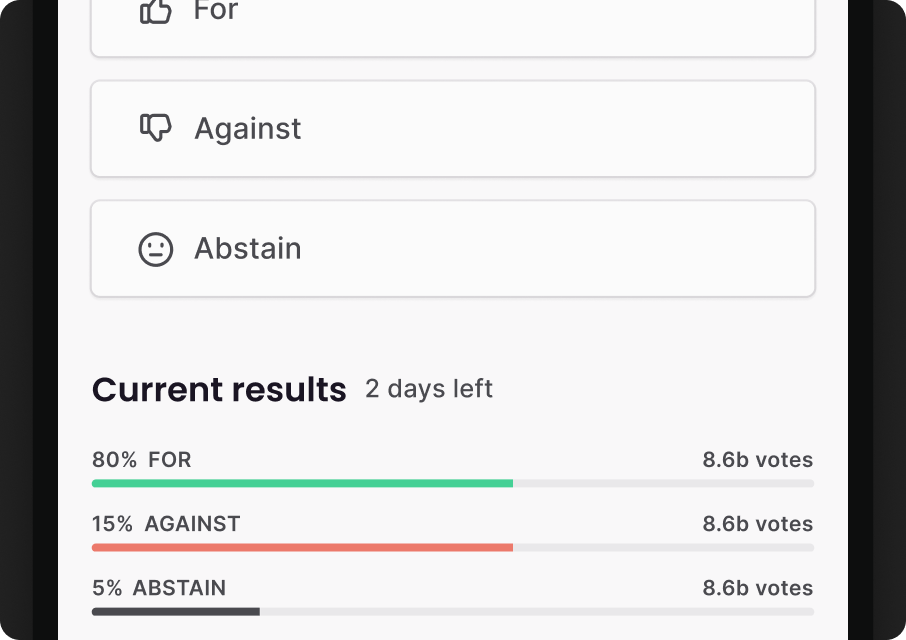
Task: Open the votes count on the ABSTAIN row
Action: click(757, 588)
